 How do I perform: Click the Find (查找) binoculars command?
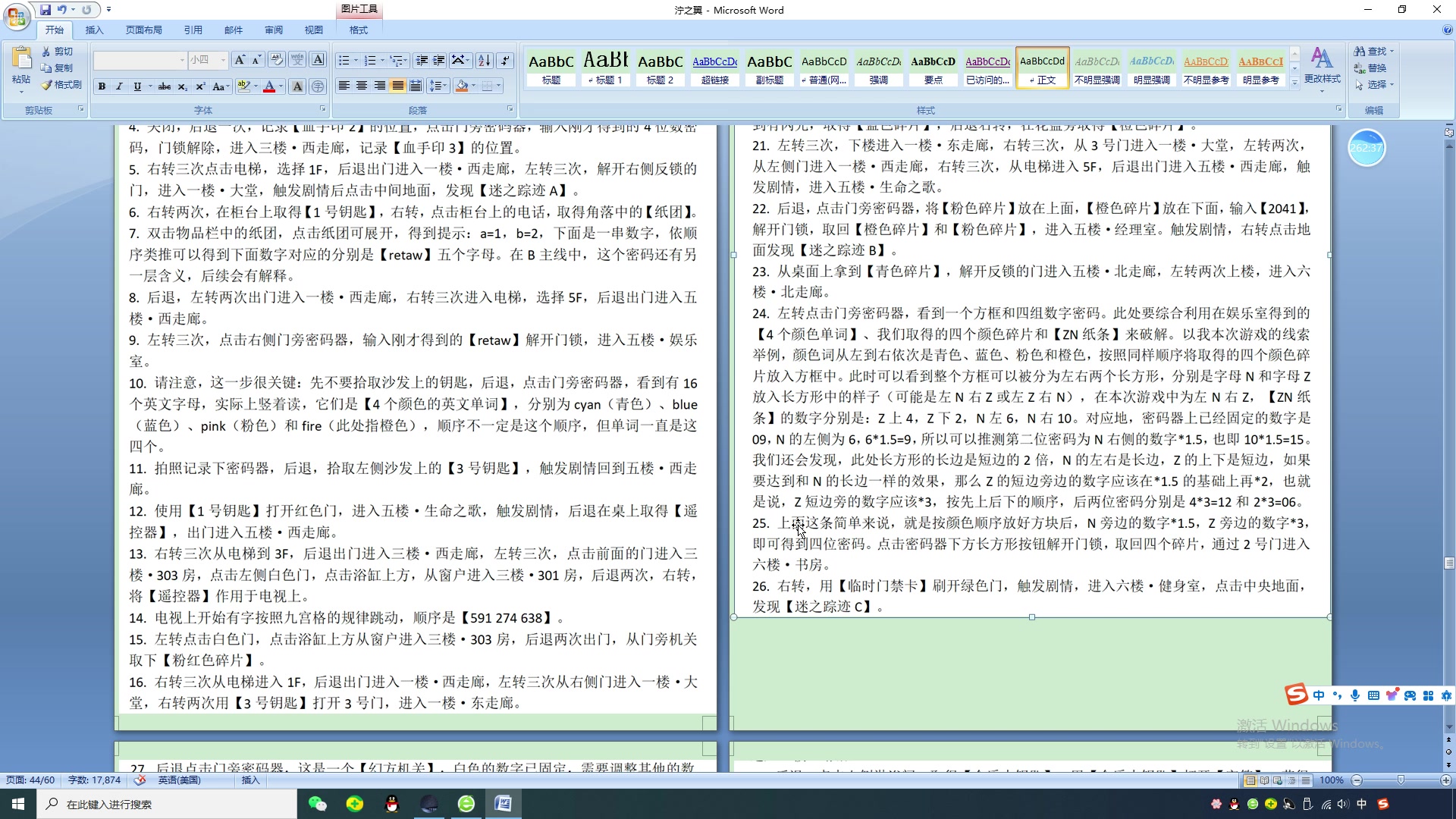(x=1373, y=52)
